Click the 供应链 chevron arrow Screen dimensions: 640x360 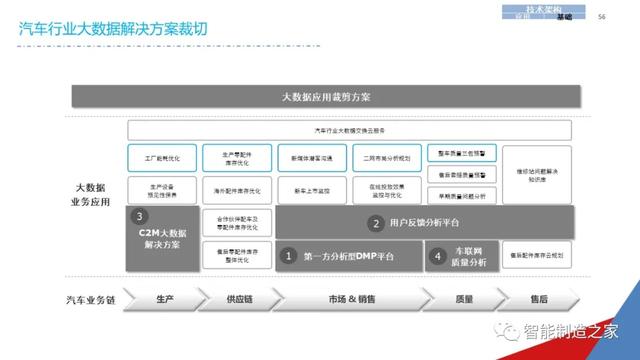[x=239, y=299]
